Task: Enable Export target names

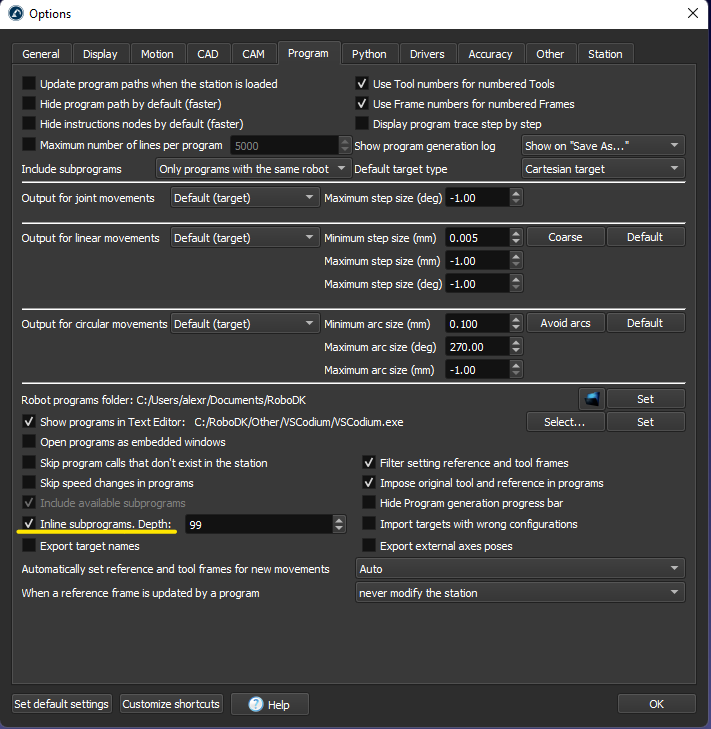Action: point(29,545)
